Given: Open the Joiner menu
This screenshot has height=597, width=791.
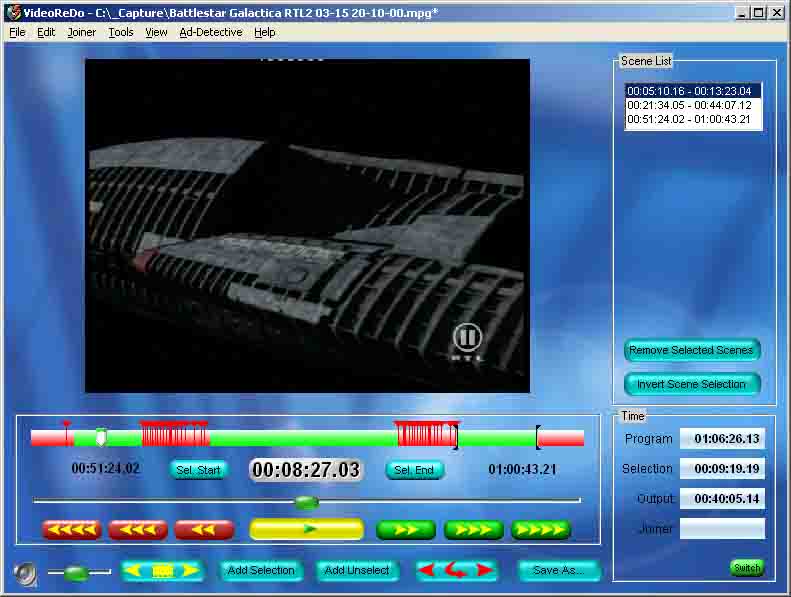Looking at the screenshot, I should coord(82,32).
